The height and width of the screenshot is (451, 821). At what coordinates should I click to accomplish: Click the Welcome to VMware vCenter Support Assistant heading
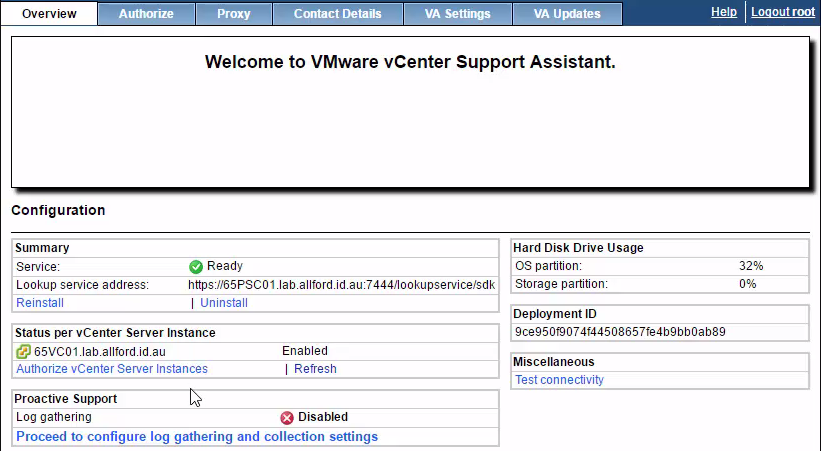[410, 62]
